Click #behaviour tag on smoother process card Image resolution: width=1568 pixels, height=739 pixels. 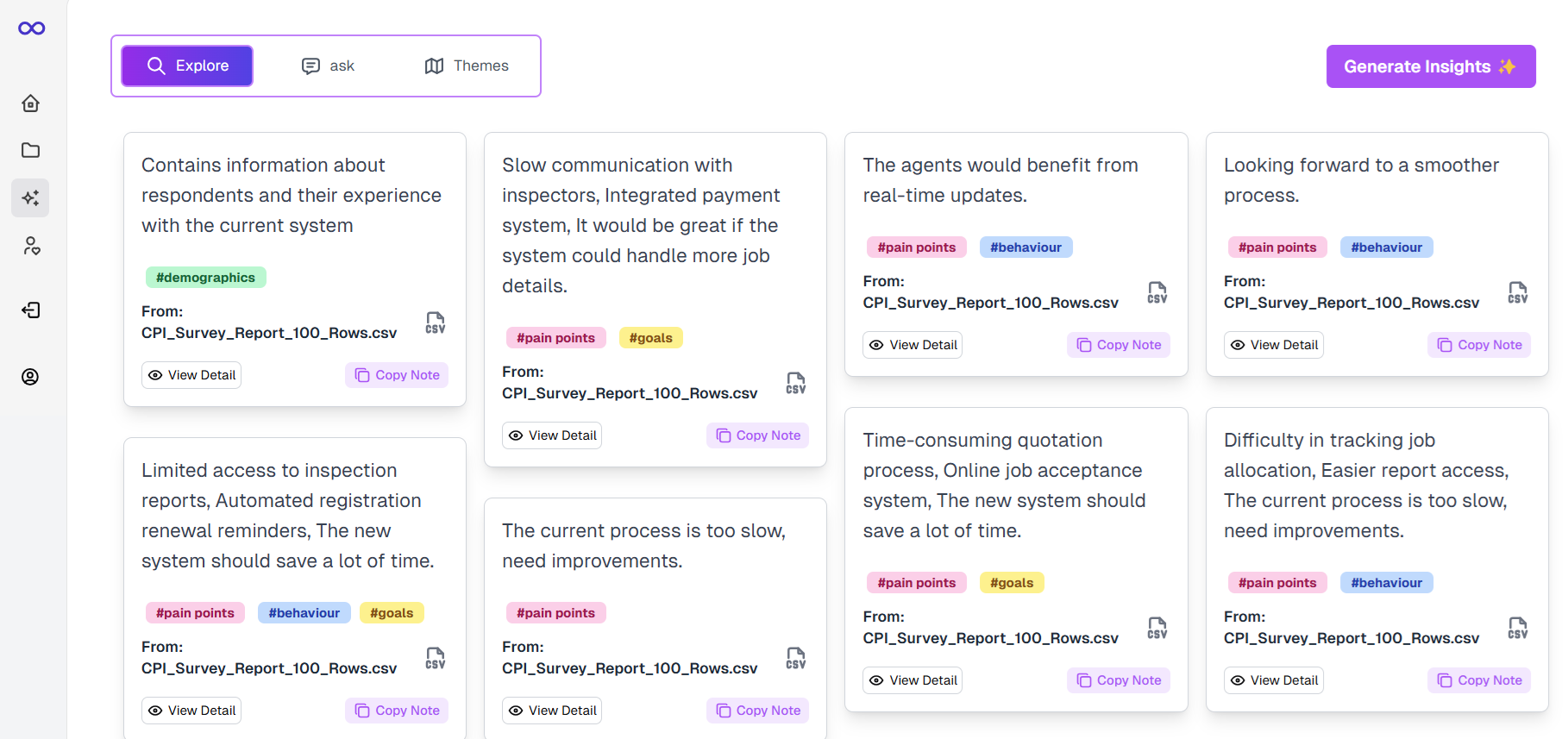1386,247
